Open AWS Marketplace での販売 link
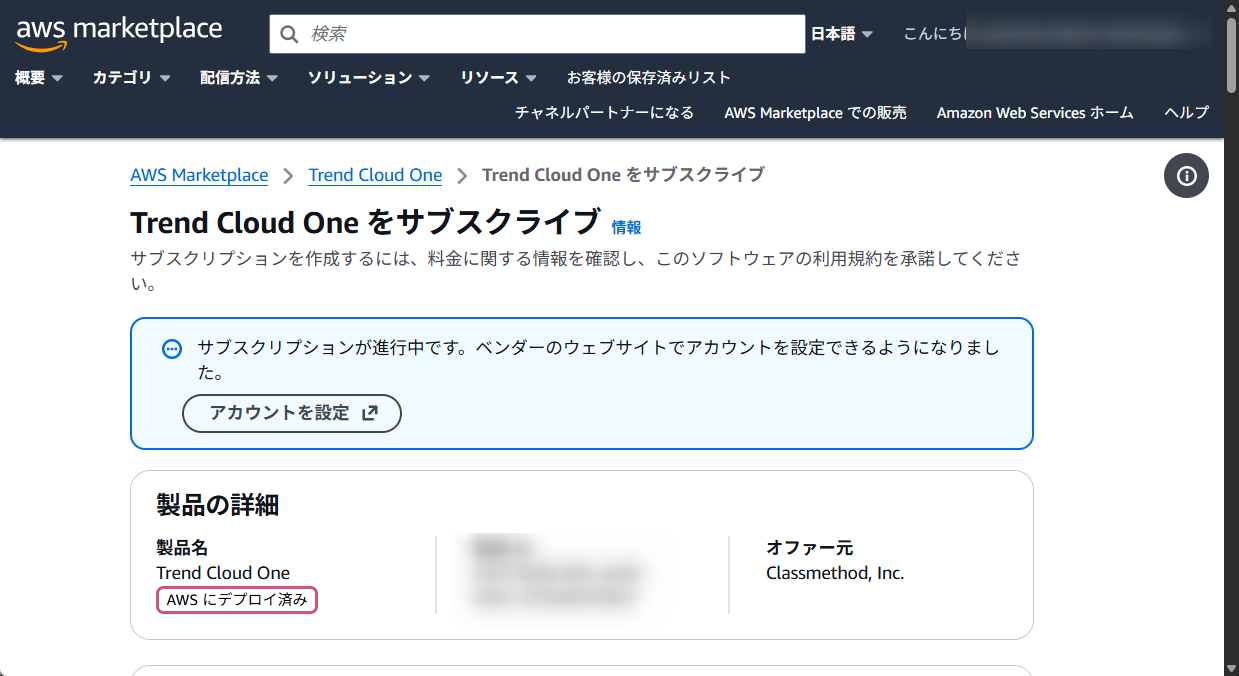 click(x=815, y=113)
